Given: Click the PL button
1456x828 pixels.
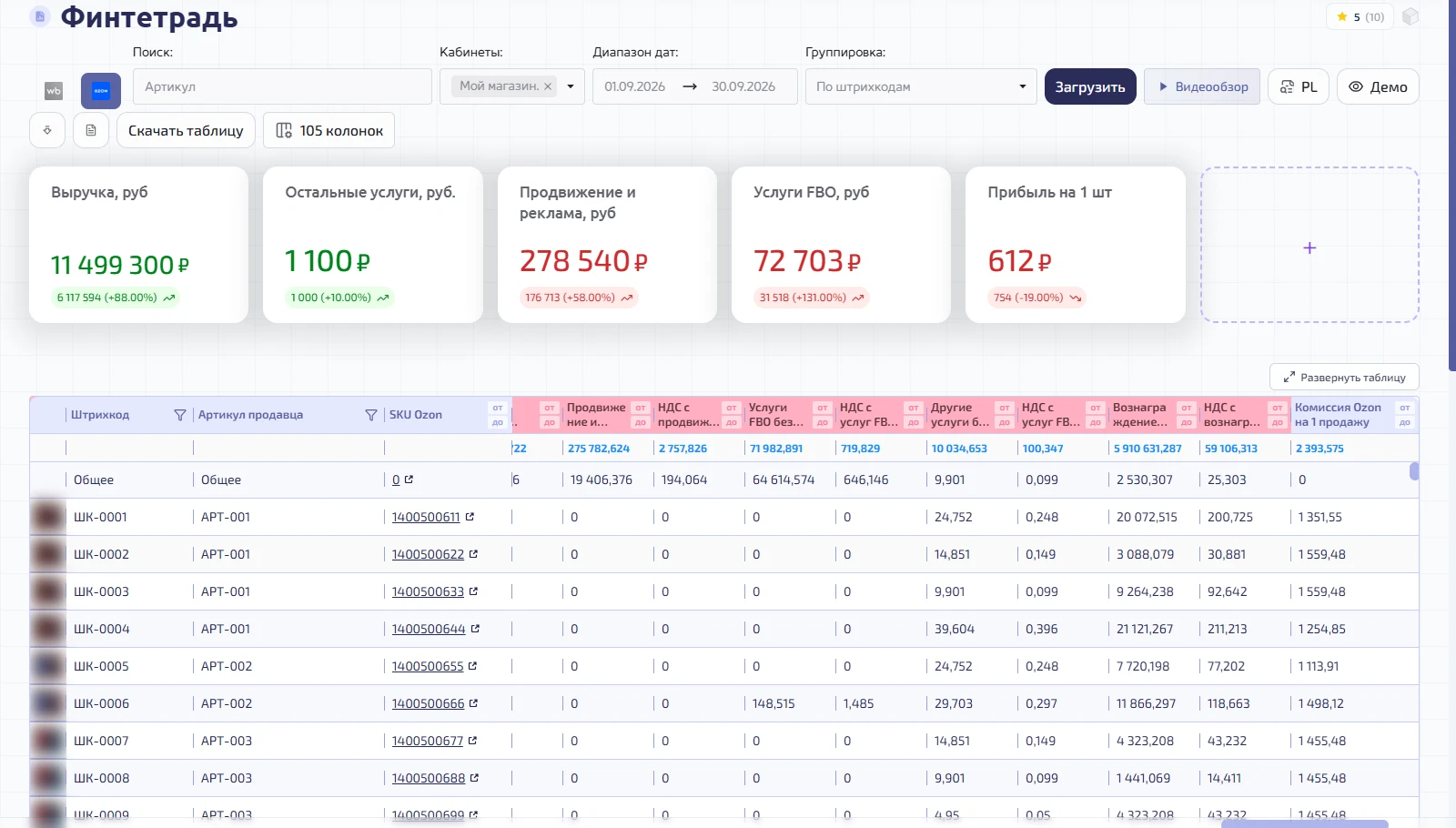Looking at the screenshot, I should (1299, 86).
